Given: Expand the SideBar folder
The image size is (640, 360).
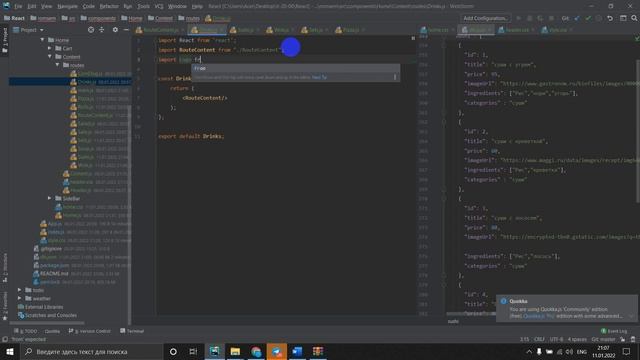Looking at the screenshot, I should pyautogui.click(x=50, y=198).
